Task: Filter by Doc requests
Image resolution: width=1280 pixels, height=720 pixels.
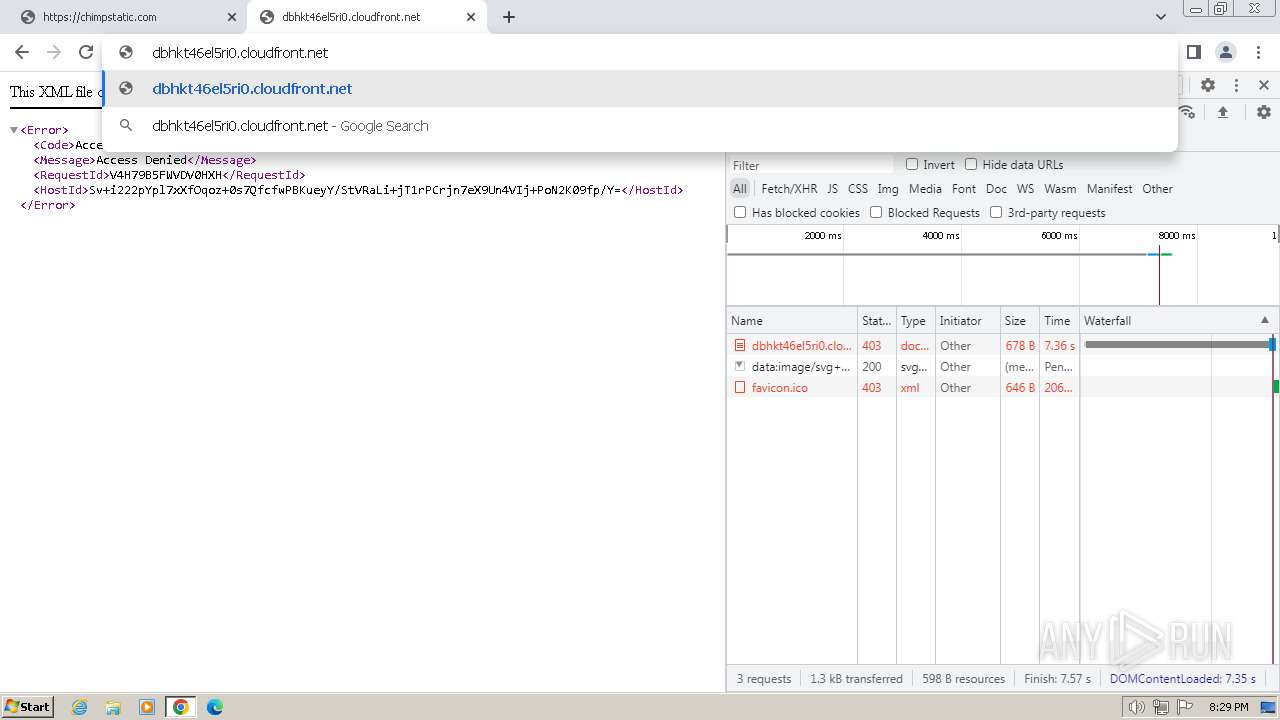Action: 996,189
